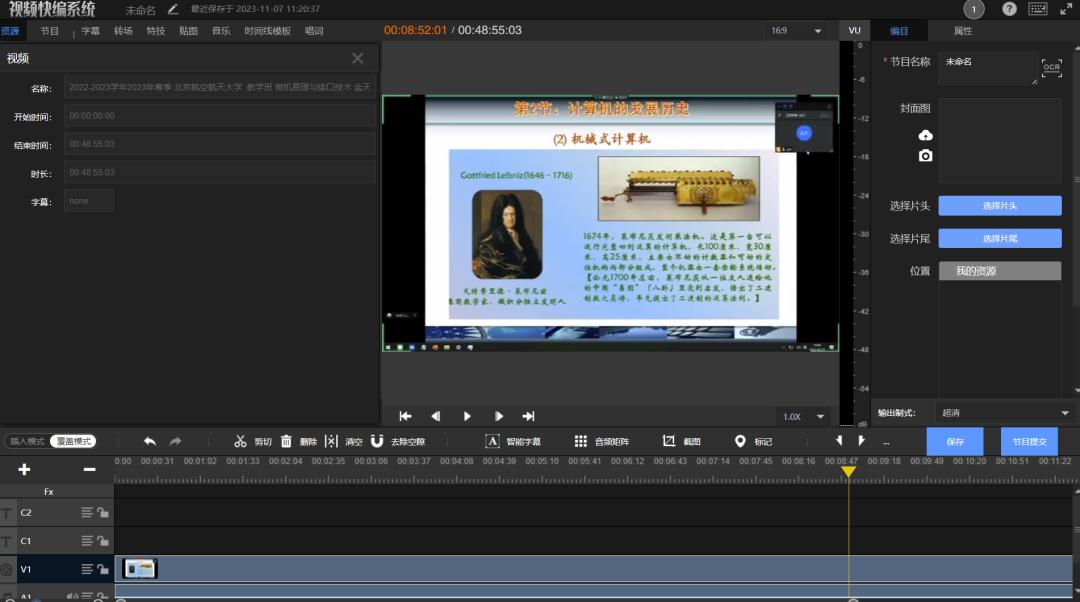This screenshot has width=1080, height=602.
Task: Play the video preview
Action: [x=467, y=416]
